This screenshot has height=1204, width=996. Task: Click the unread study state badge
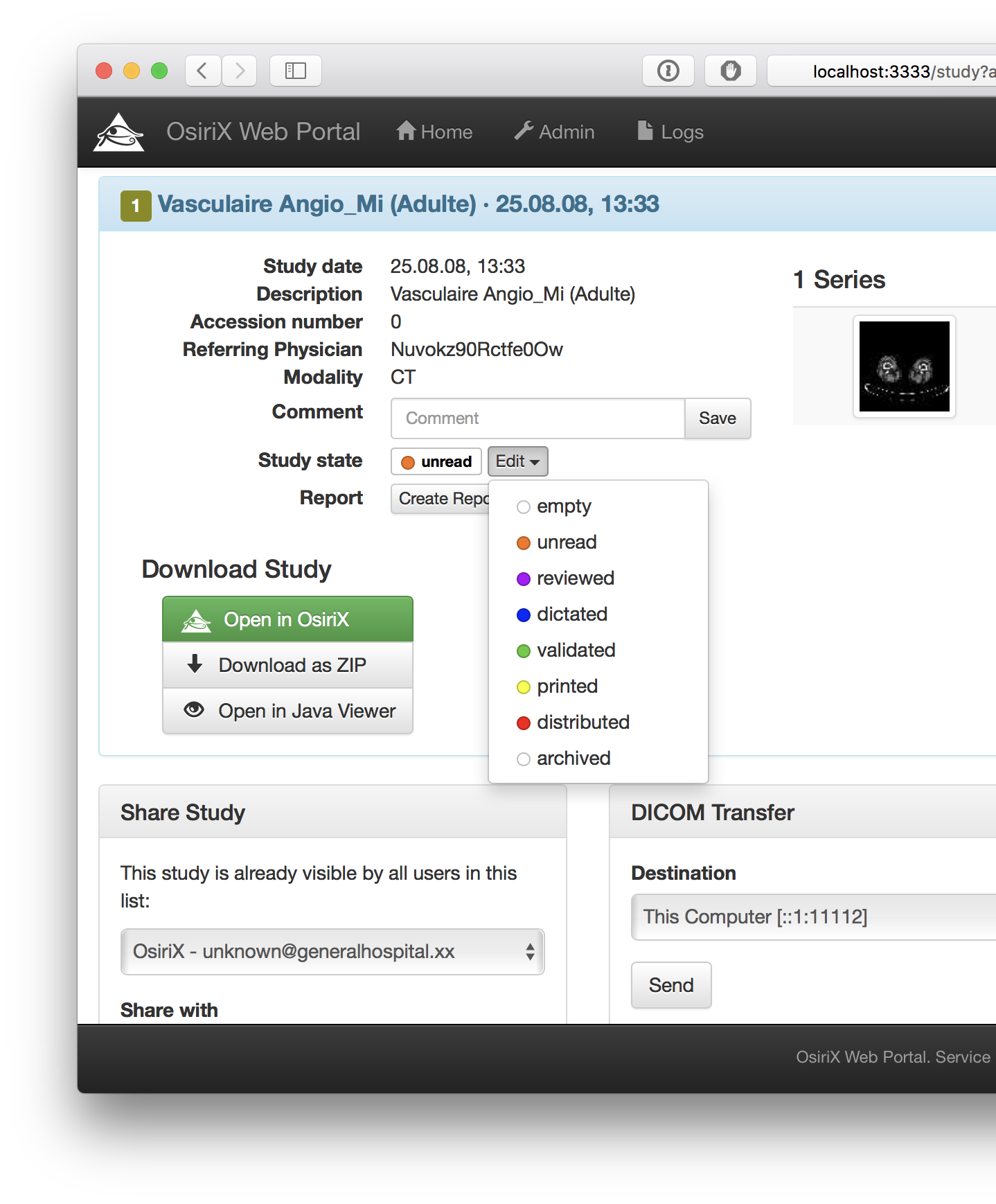click(436, 461)
